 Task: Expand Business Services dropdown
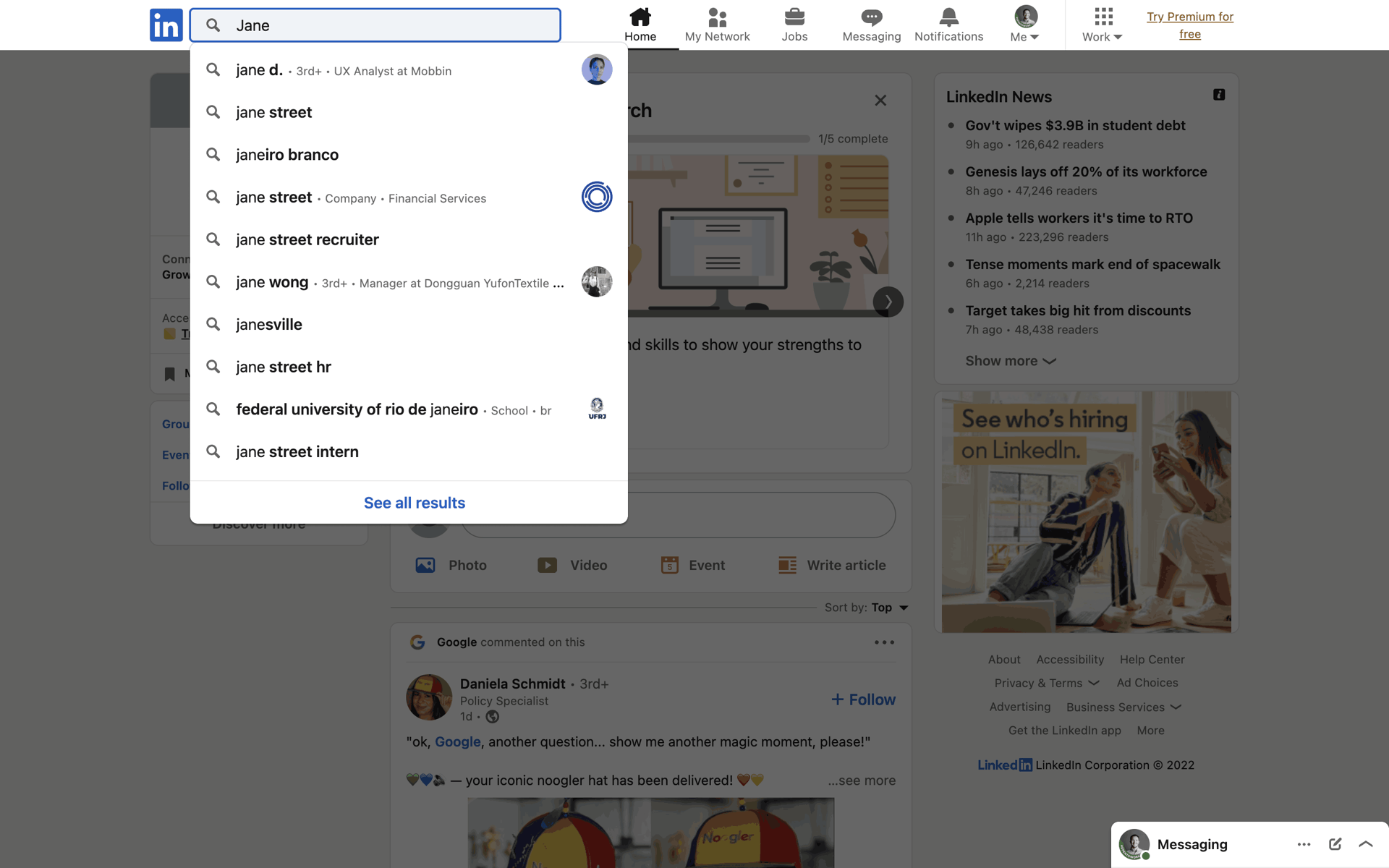tap(1123, 707)
